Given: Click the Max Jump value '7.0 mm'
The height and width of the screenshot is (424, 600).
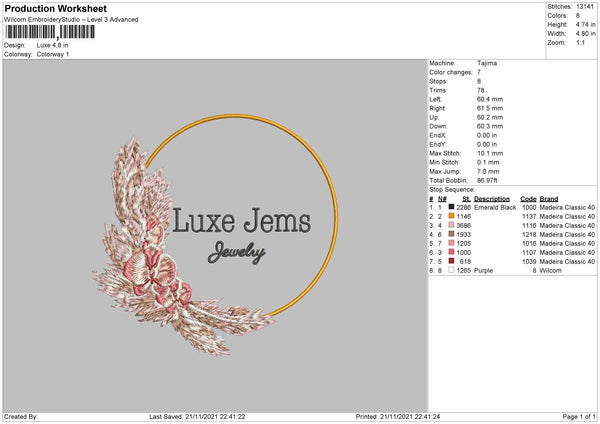Looking at the screenshot, I should (x=488, y=171).
